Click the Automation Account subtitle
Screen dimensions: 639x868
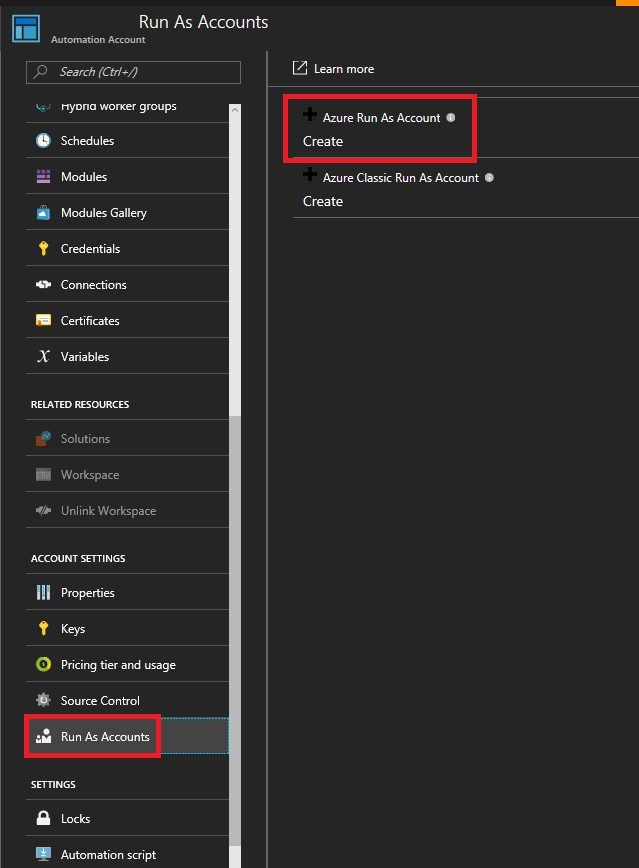point(98,40)
